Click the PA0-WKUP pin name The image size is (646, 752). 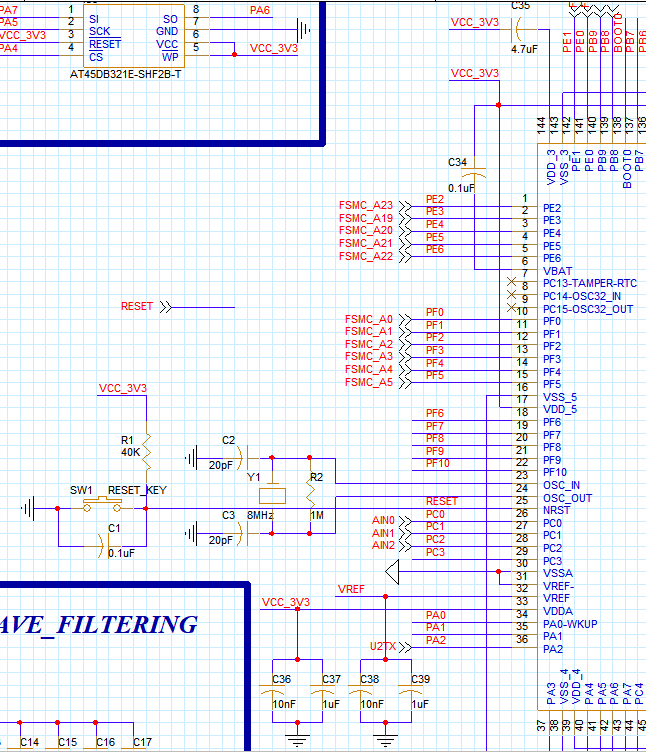570,624
